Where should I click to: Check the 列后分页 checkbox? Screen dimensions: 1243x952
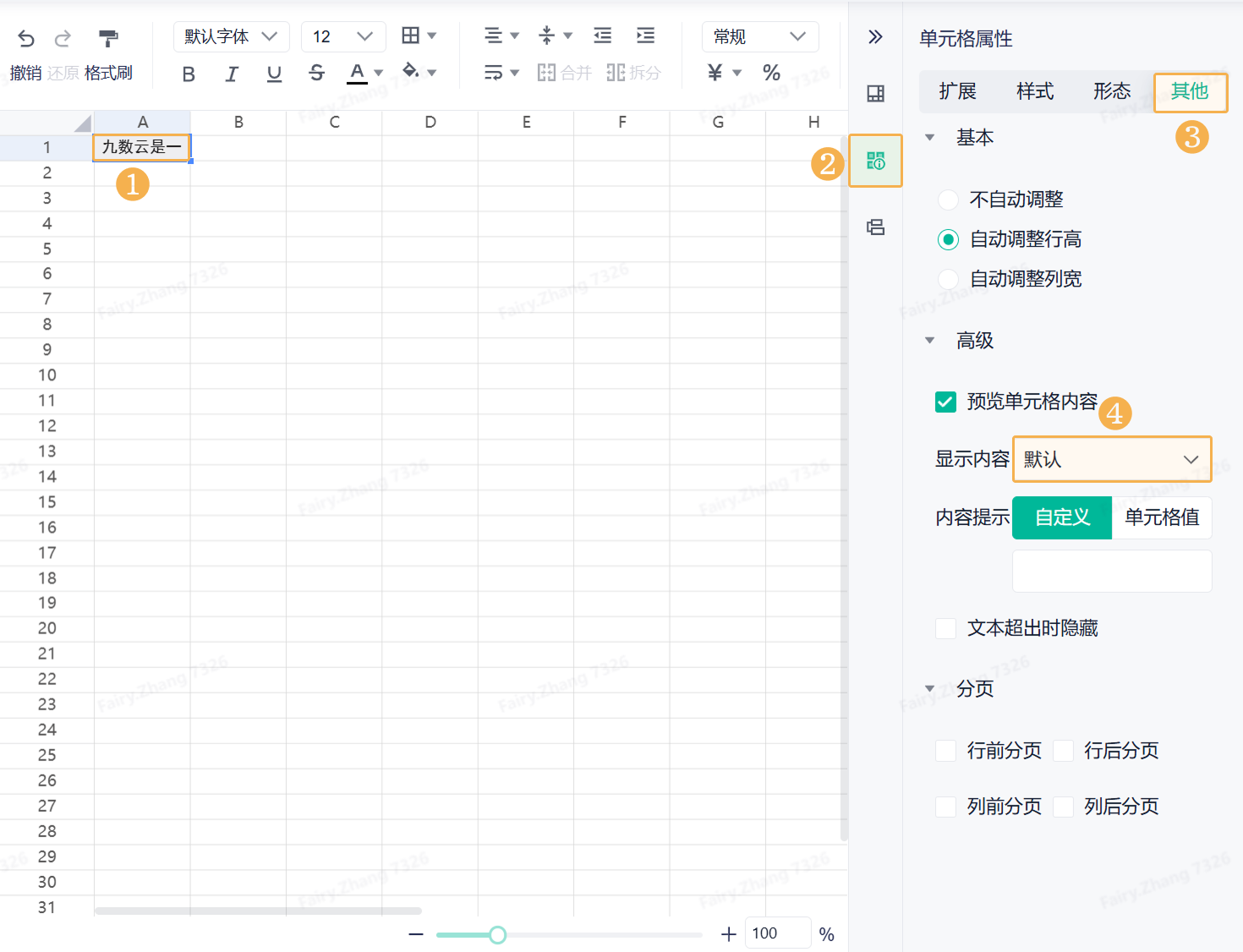pos(1063,807)
